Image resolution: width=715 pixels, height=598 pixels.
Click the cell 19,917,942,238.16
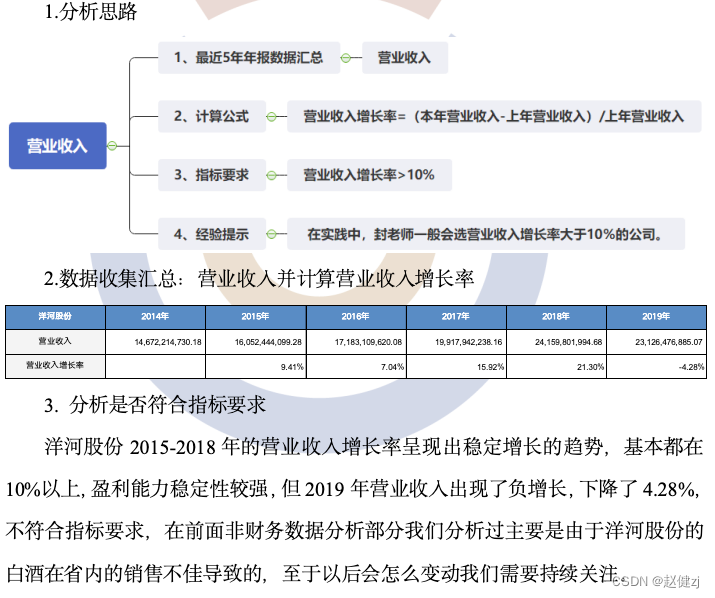click(x=456, y=342)
